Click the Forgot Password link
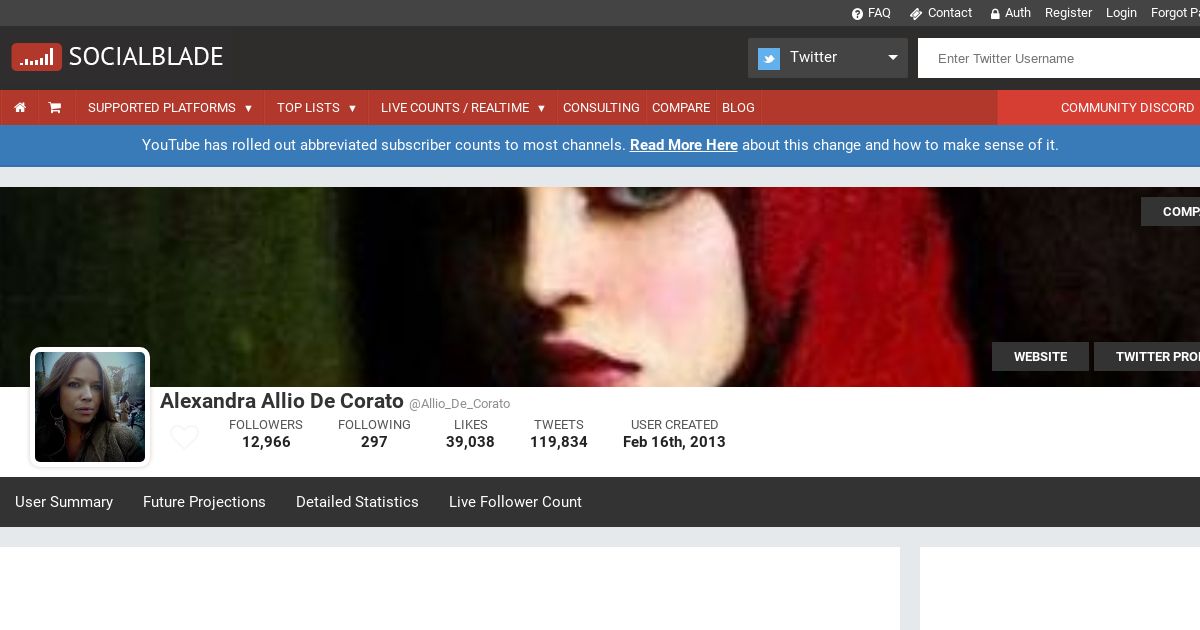The image size is (1200, 630). click(x=1175, y=13)
